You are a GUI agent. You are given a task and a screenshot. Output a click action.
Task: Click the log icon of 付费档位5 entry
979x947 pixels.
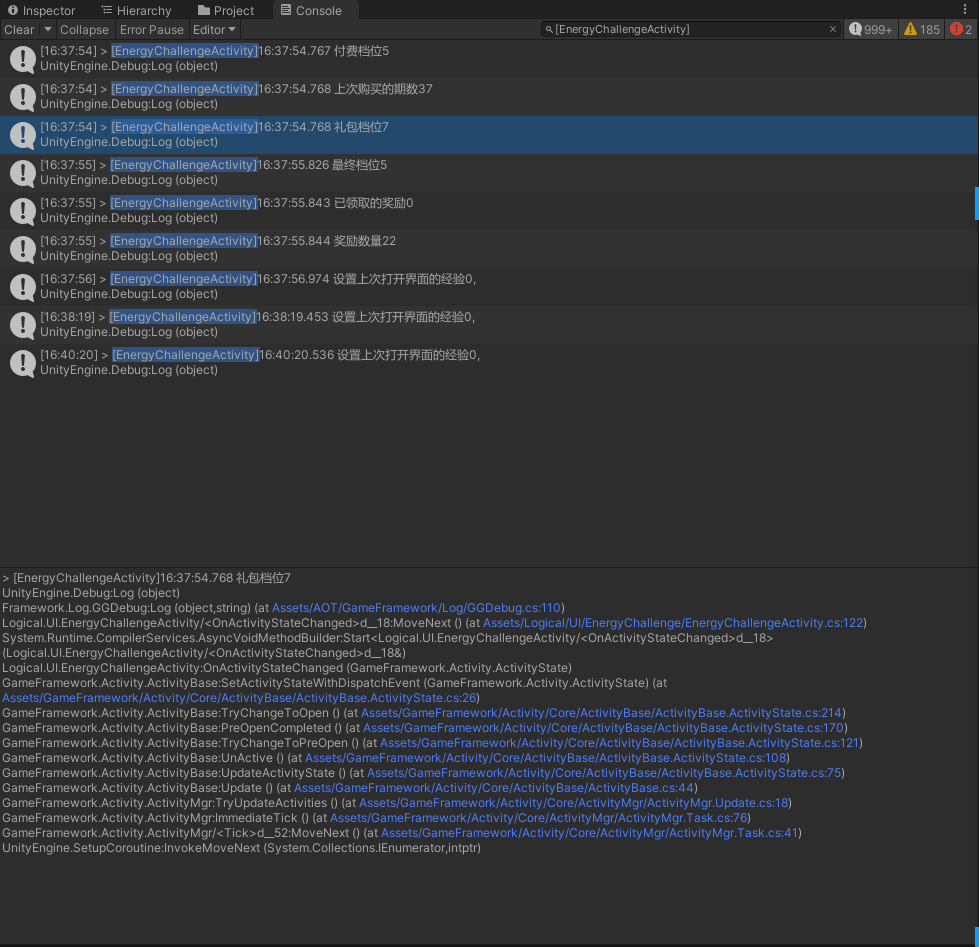coord(22,59)
